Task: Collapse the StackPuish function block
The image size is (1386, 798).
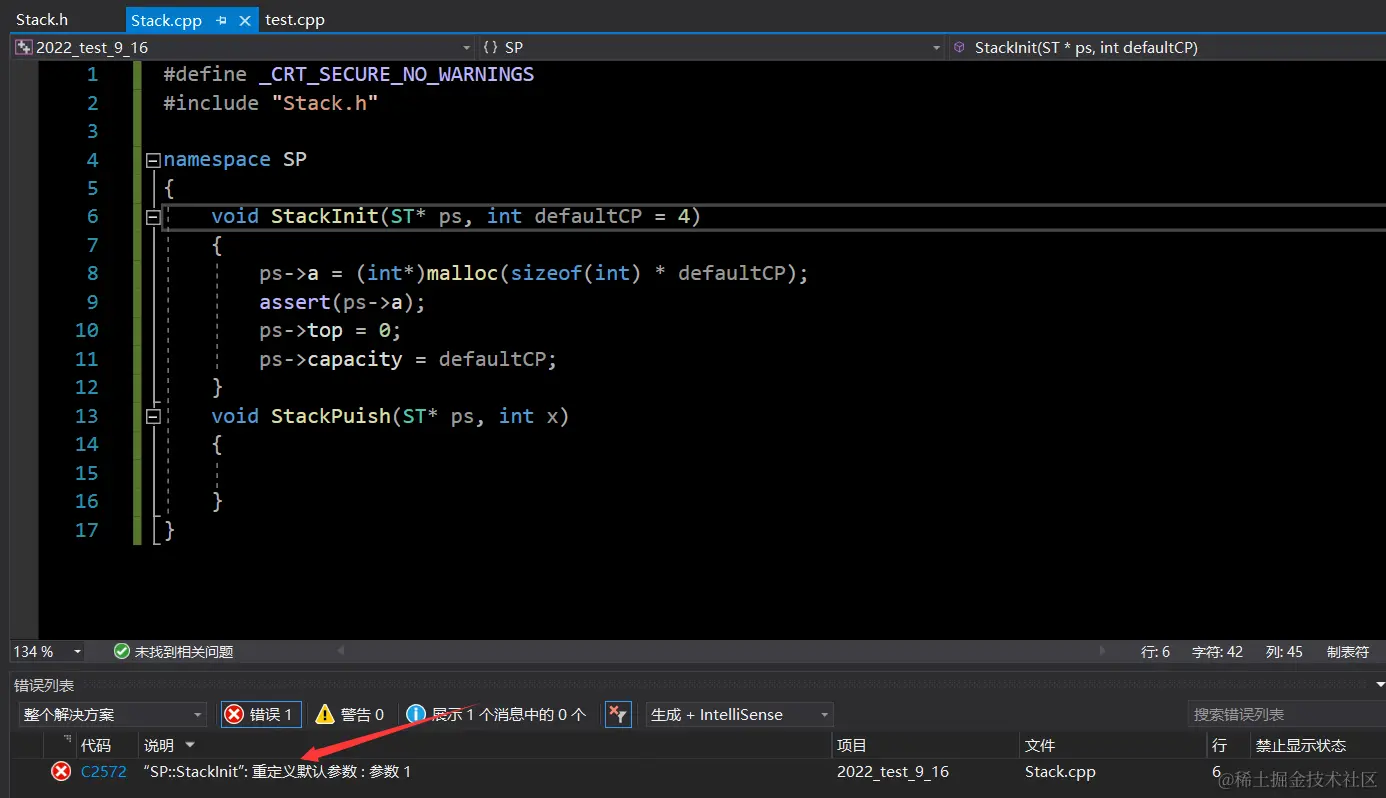Action: 153,416
